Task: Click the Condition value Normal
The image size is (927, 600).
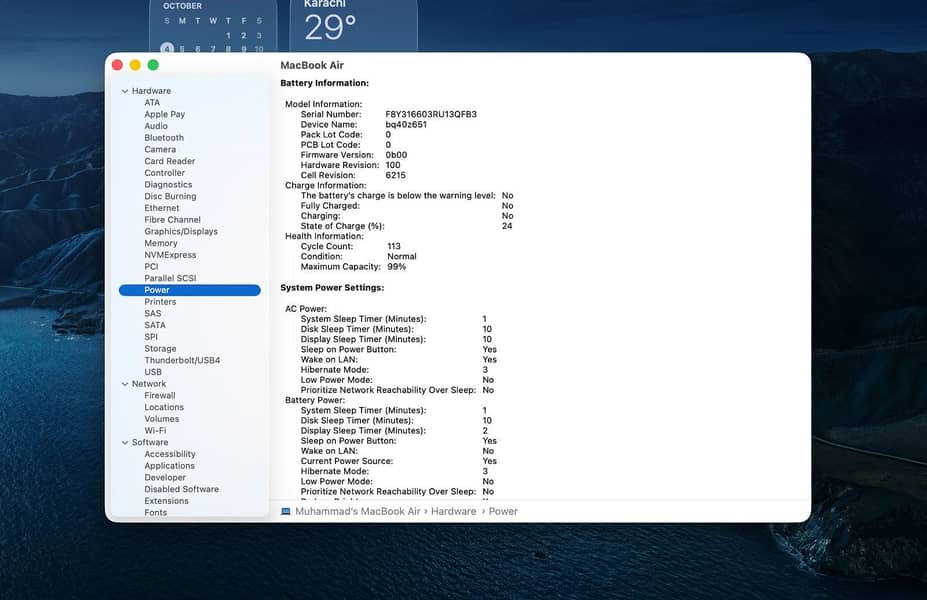Action: [x=401, y=257]
